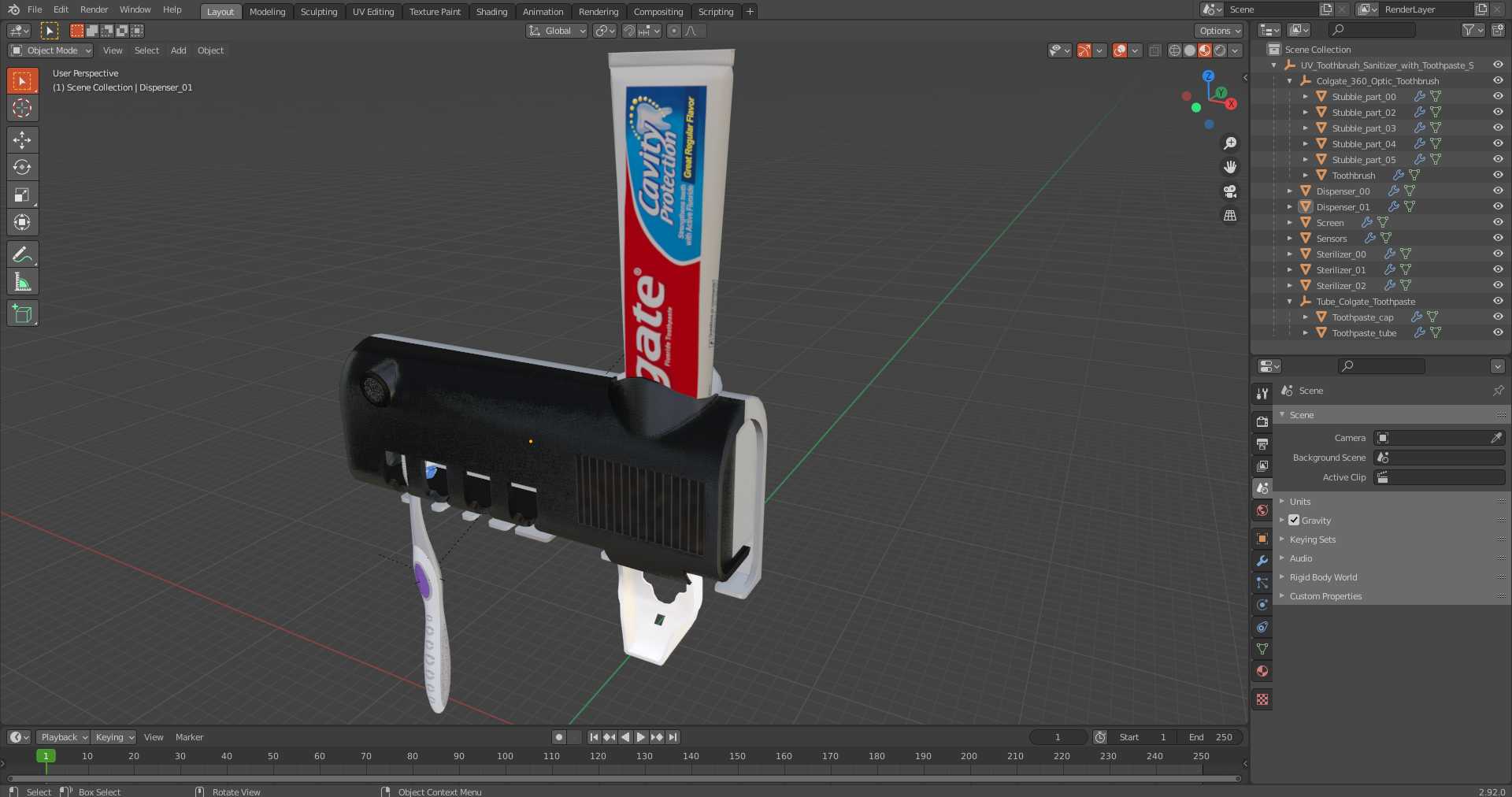Open the Particles properties tab
The image size is (1512, 797).
pyautogui.click(x=1262, y=583)
